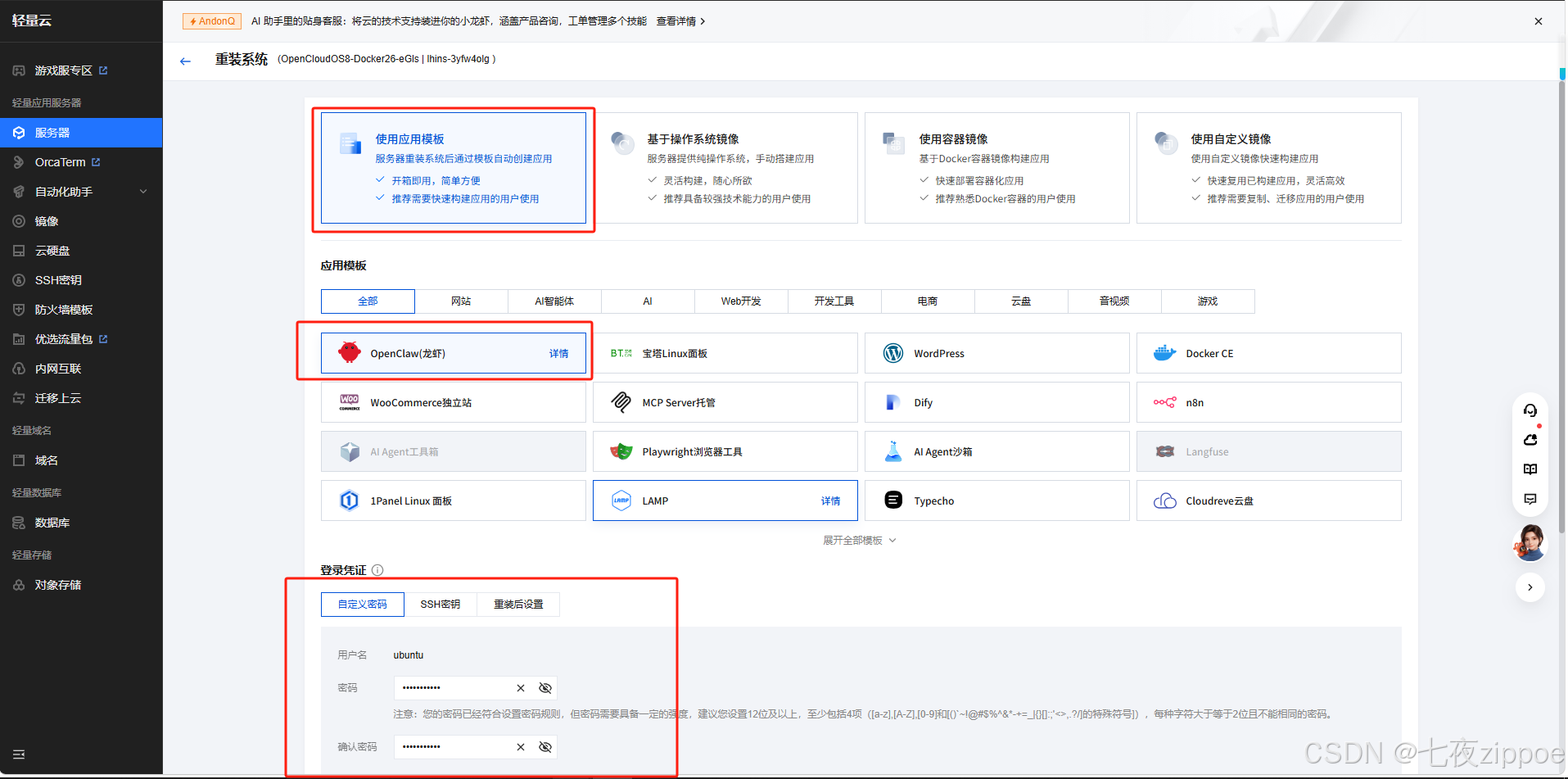Toggle password visibility in 密码 field
Image resolution: width=1568 pixels, height=779 pixels.
(x=545, y=688)
